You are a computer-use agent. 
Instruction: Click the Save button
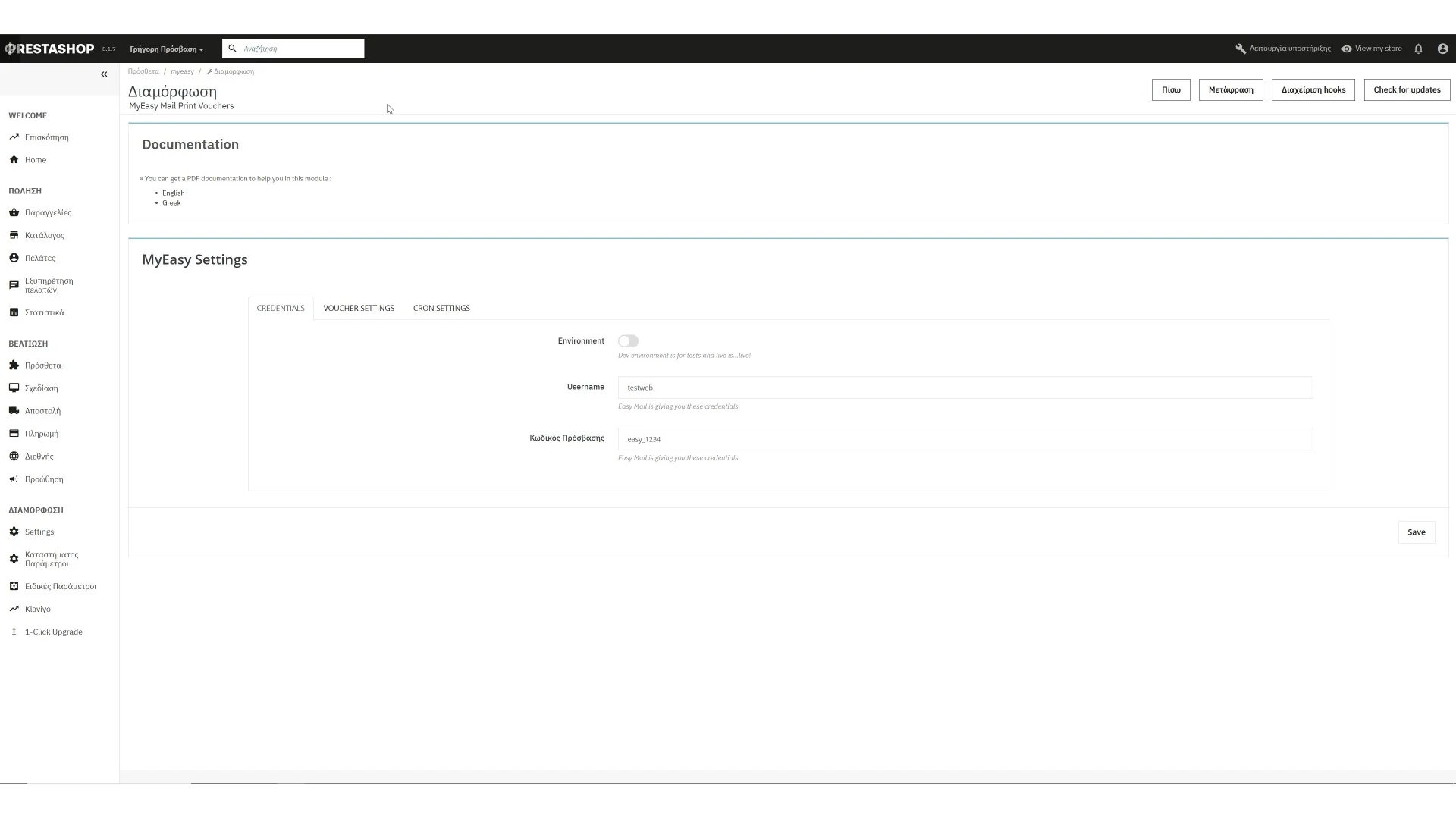[x=1416, y=532]
